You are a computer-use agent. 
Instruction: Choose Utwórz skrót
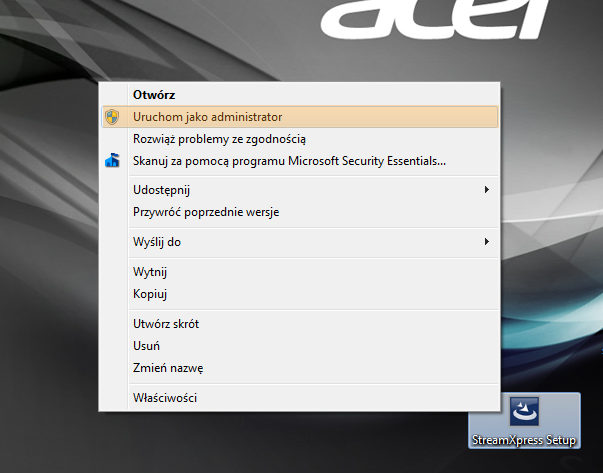click(300, 324)
